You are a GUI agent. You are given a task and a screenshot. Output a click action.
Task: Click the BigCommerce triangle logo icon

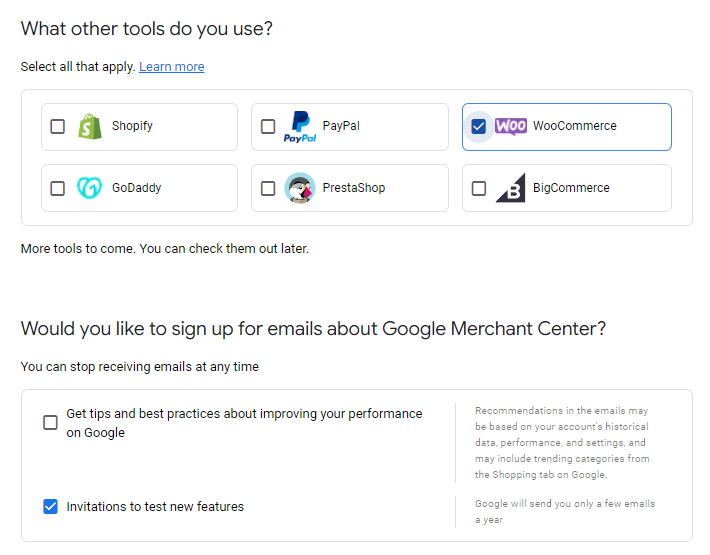click(x=511, y=188)
